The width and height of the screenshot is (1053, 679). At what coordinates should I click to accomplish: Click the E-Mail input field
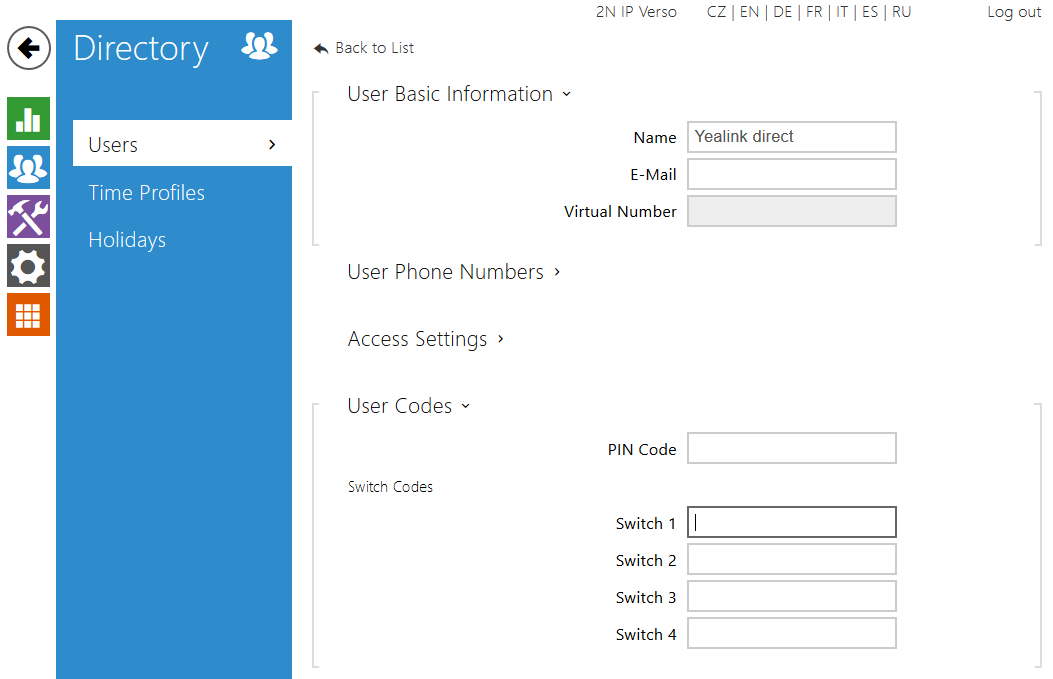pos(791,174)
